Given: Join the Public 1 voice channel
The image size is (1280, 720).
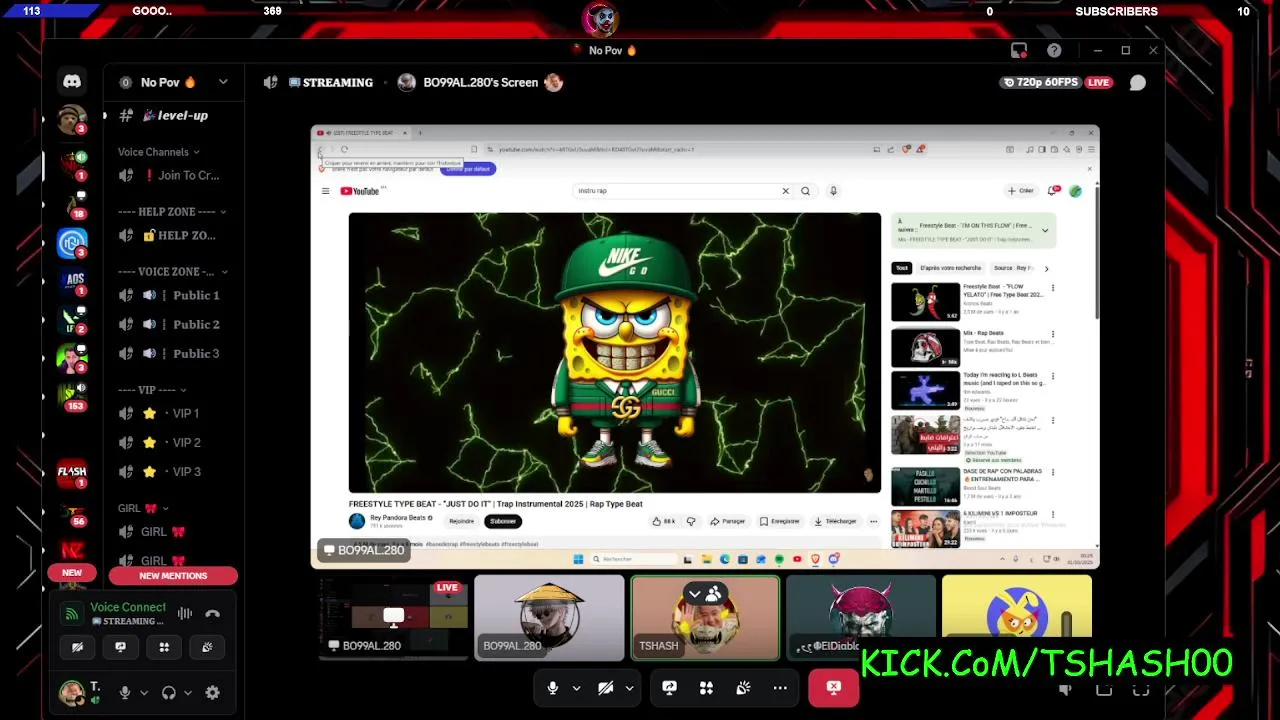Looking at the screenshot, I should 173,295.
